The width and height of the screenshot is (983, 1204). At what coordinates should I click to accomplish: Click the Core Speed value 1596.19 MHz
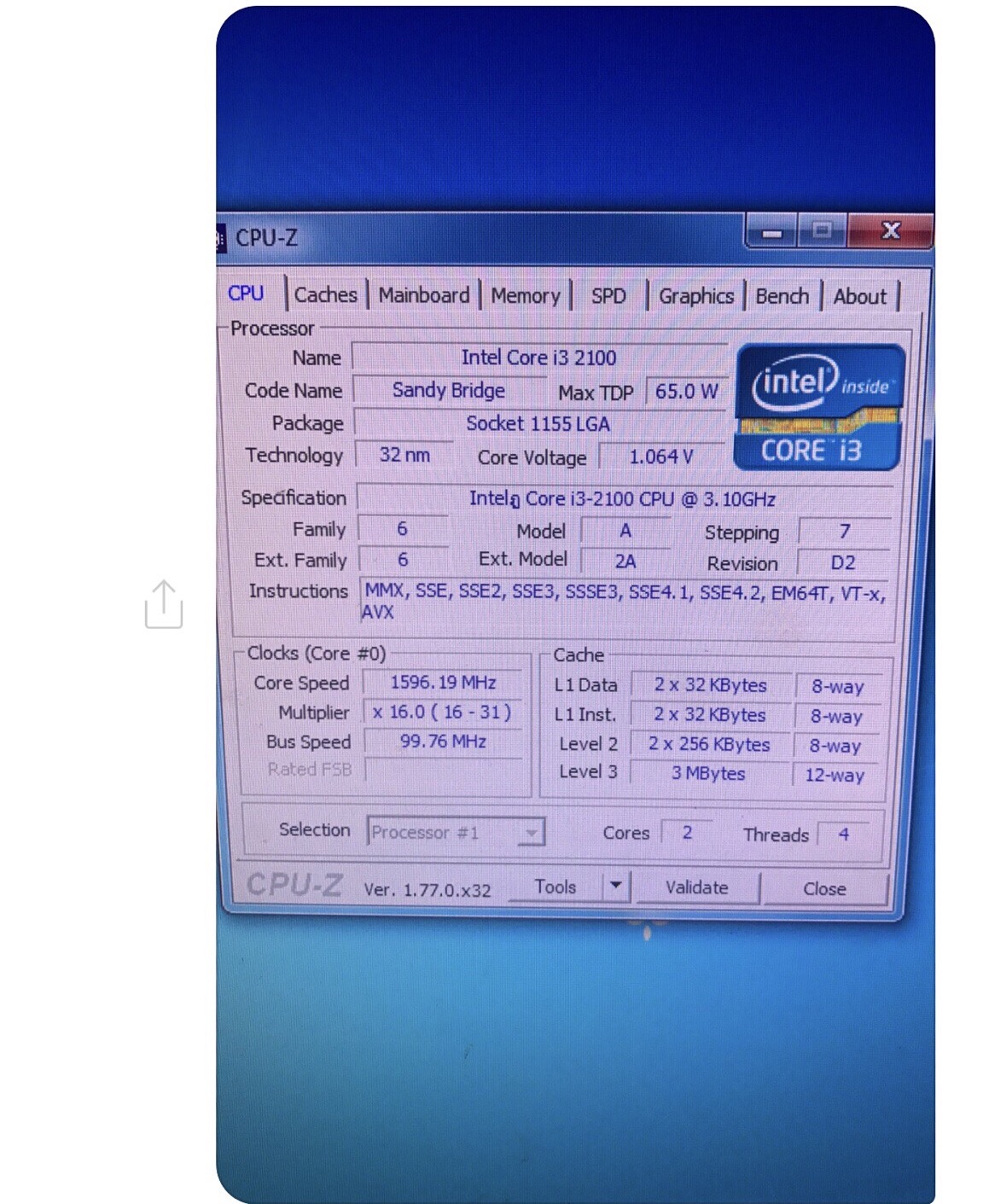click(x=443, y=683)
